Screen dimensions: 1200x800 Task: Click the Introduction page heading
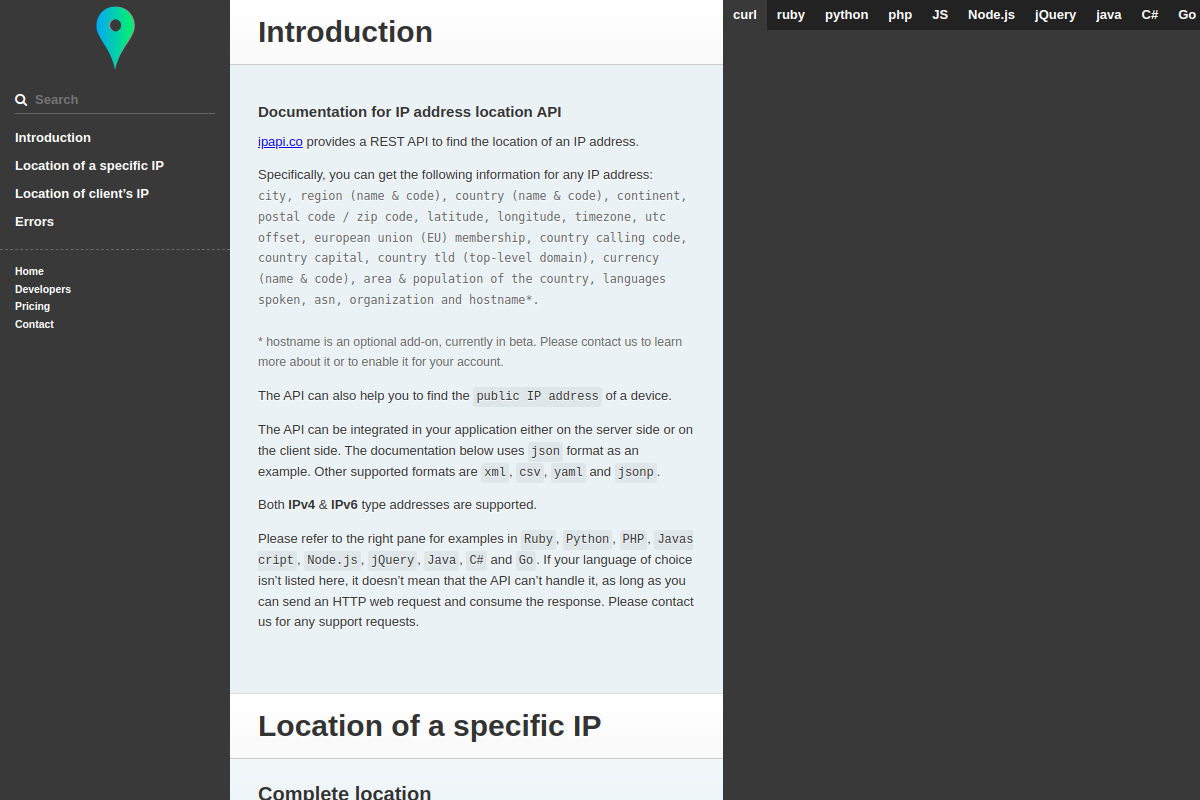[x=345, y=32]
